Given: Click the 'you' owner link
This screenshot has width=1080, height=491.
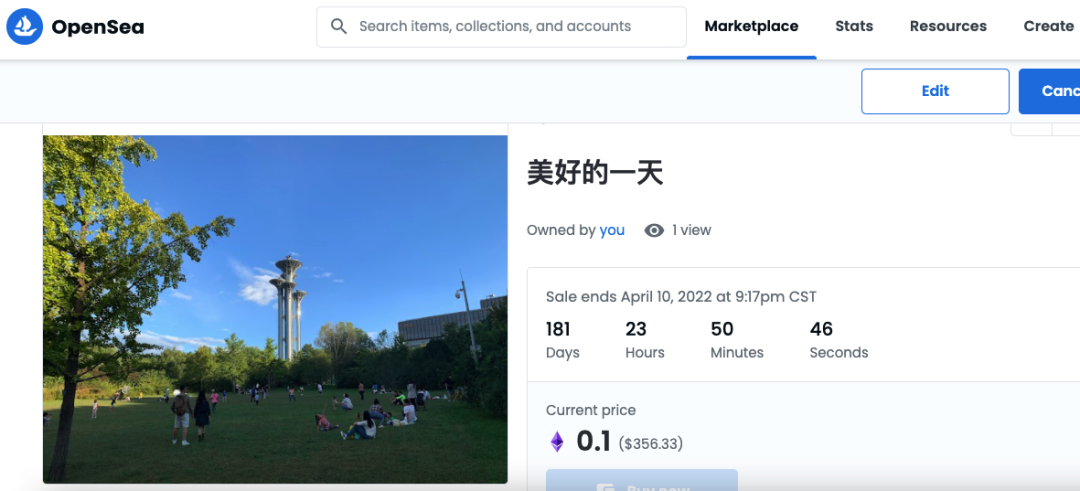Looking at the screenshot, I should tap(612, 230).
